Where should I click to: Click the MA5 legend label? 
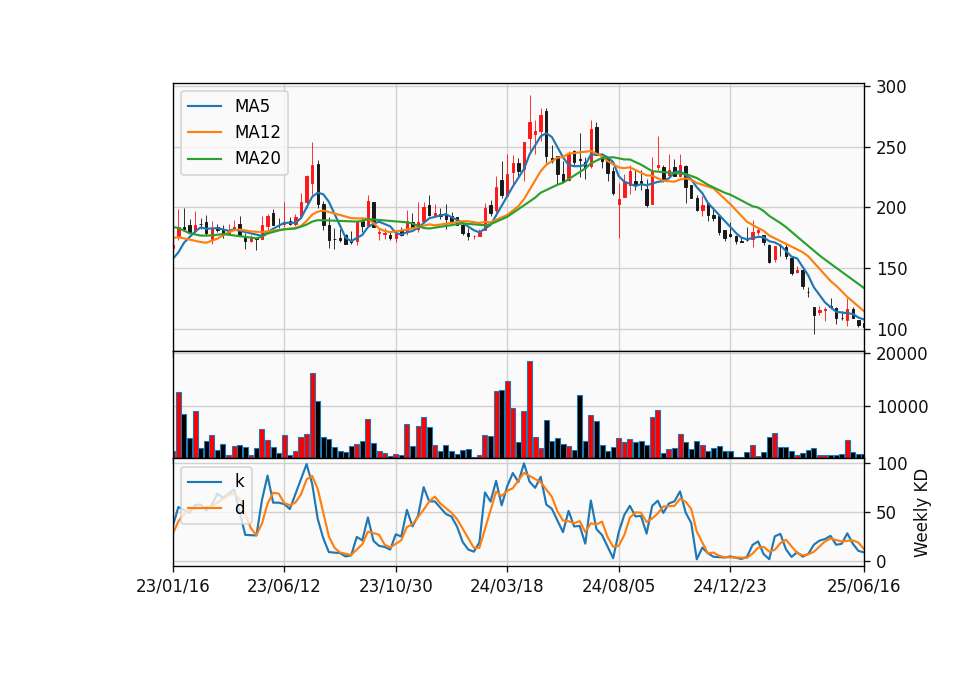252,106
